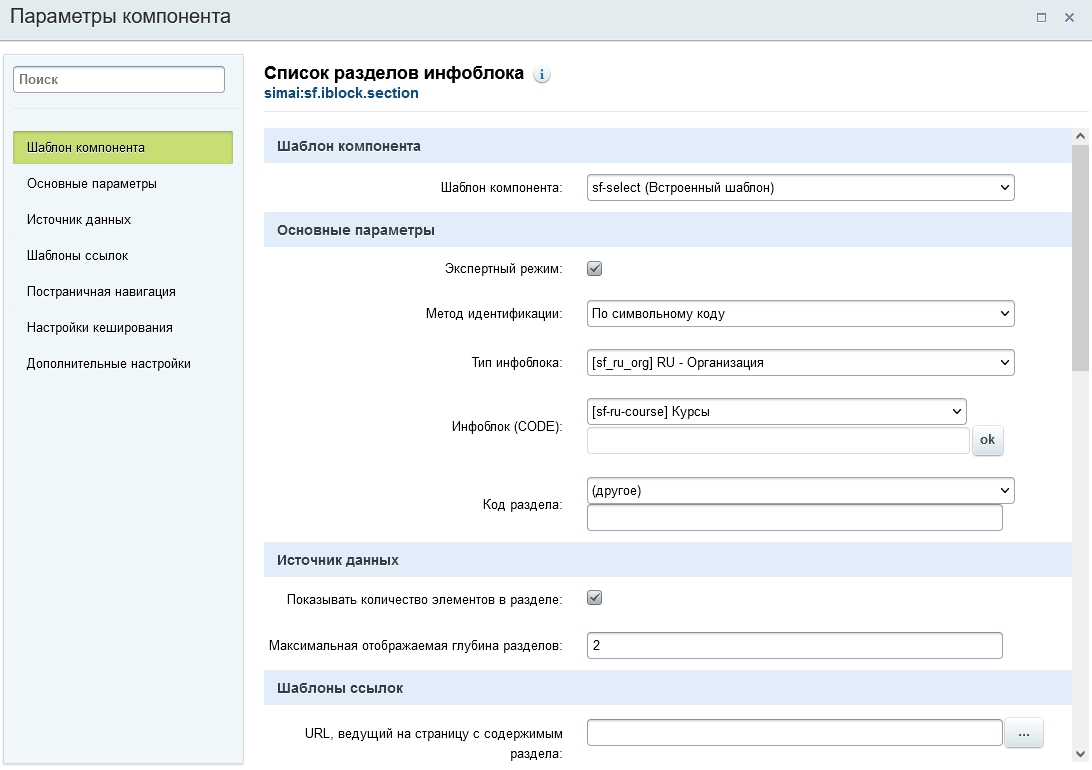Select Источник данных in sidebar
1092x770 pixels.
tap(79, 220)
